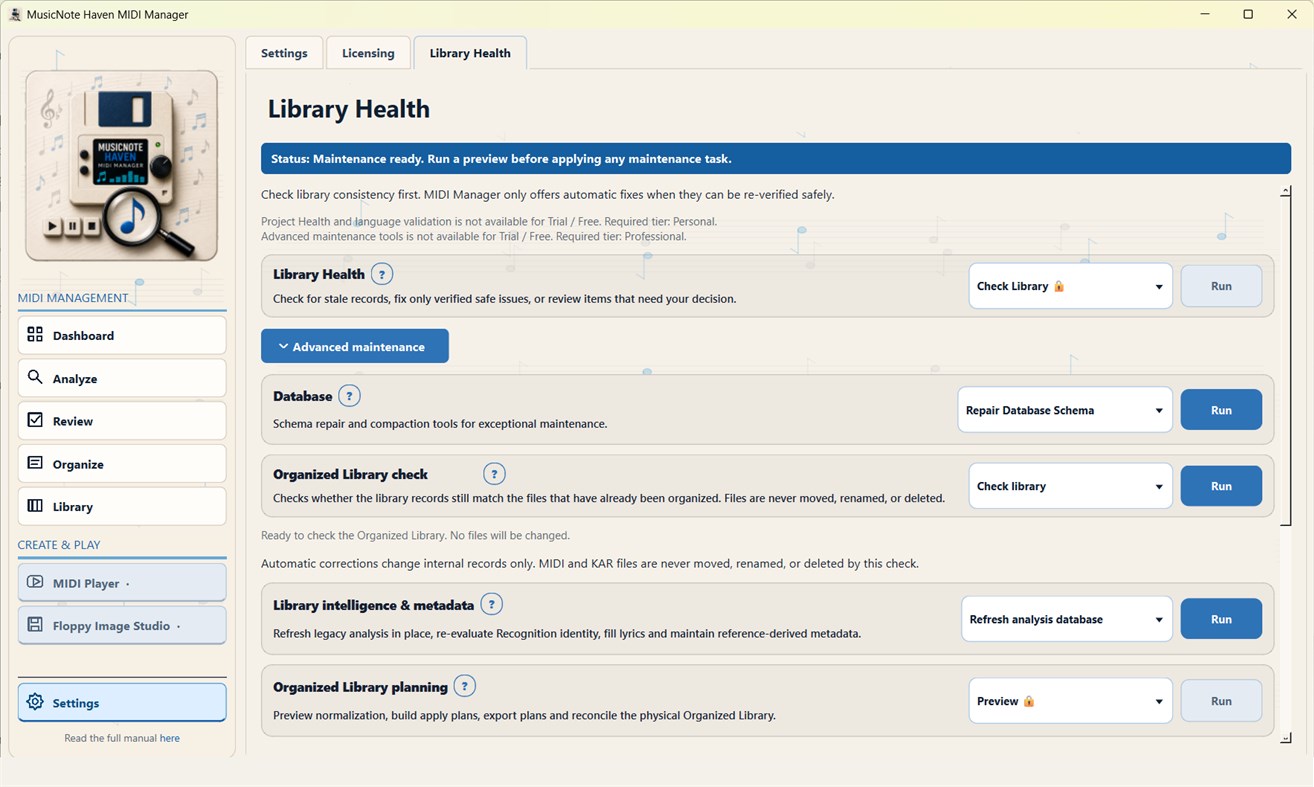Click the blue maintenance status banner
This screenshot has height=787, width=1314.
click(x=776, y=158)
